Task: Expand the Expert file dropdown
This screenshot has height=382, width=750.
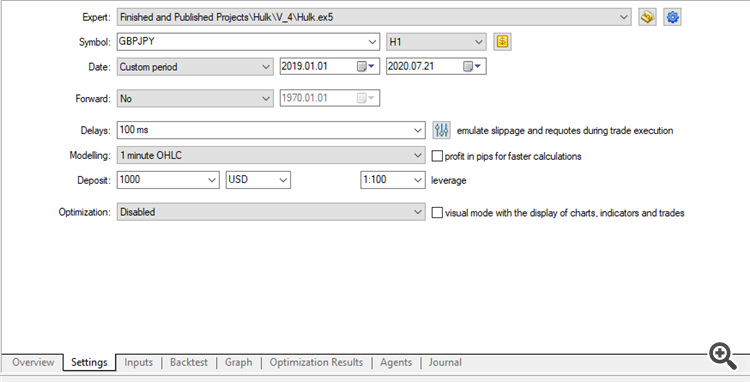Action: pos(624,17)
